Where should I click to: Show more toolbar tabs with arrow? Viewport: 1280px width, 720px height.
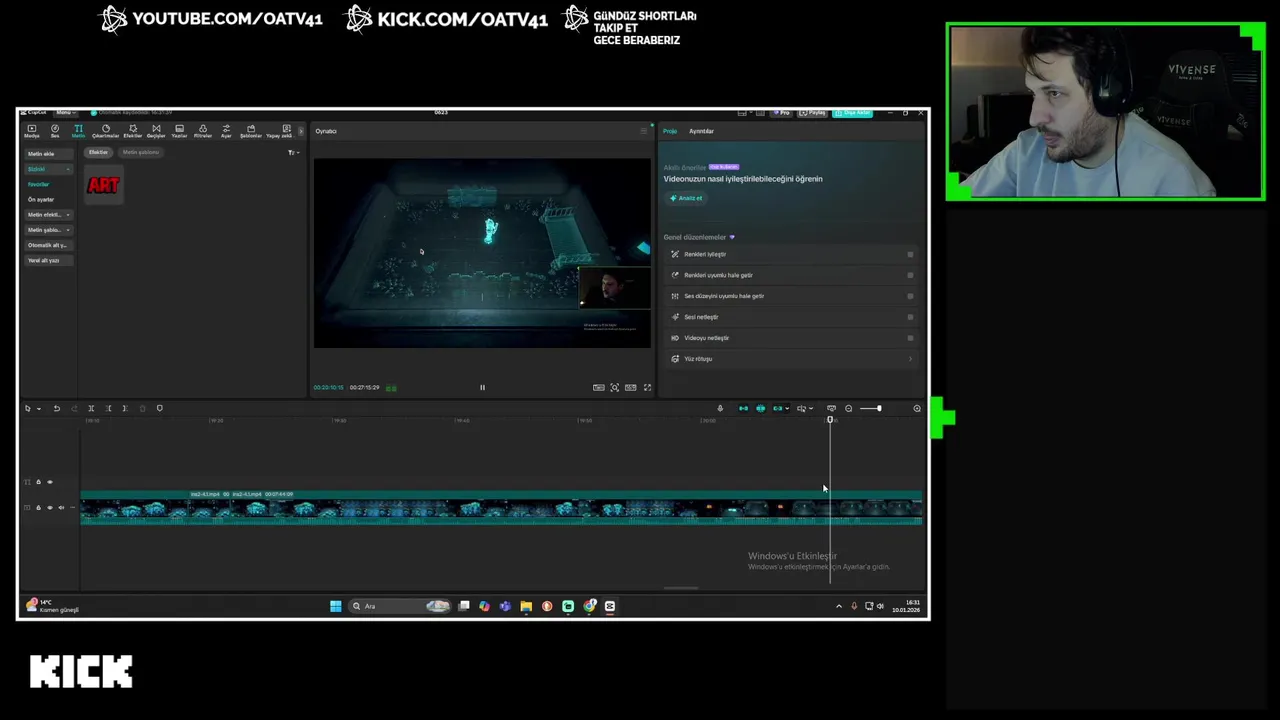(299, 131)
